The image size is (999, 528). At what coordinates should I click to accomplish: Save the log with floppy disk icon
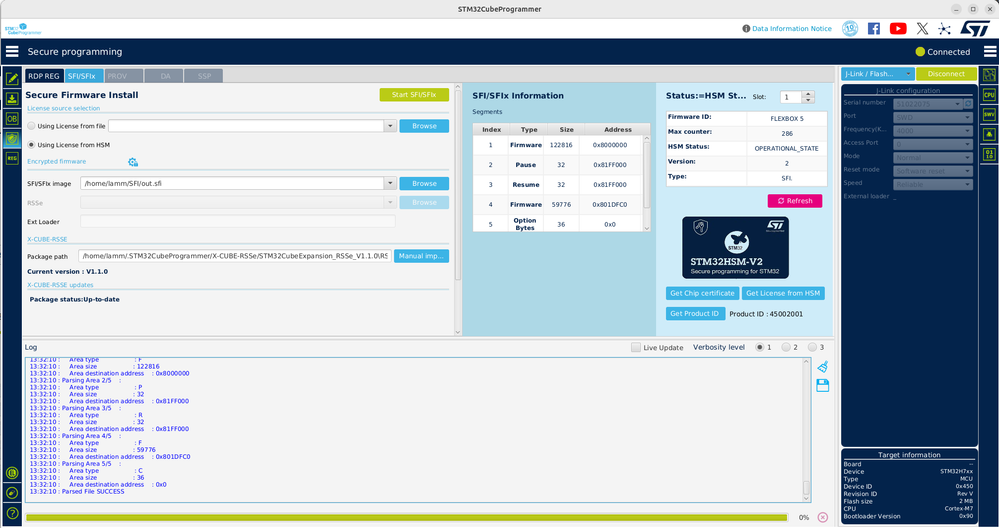[823, 385]
